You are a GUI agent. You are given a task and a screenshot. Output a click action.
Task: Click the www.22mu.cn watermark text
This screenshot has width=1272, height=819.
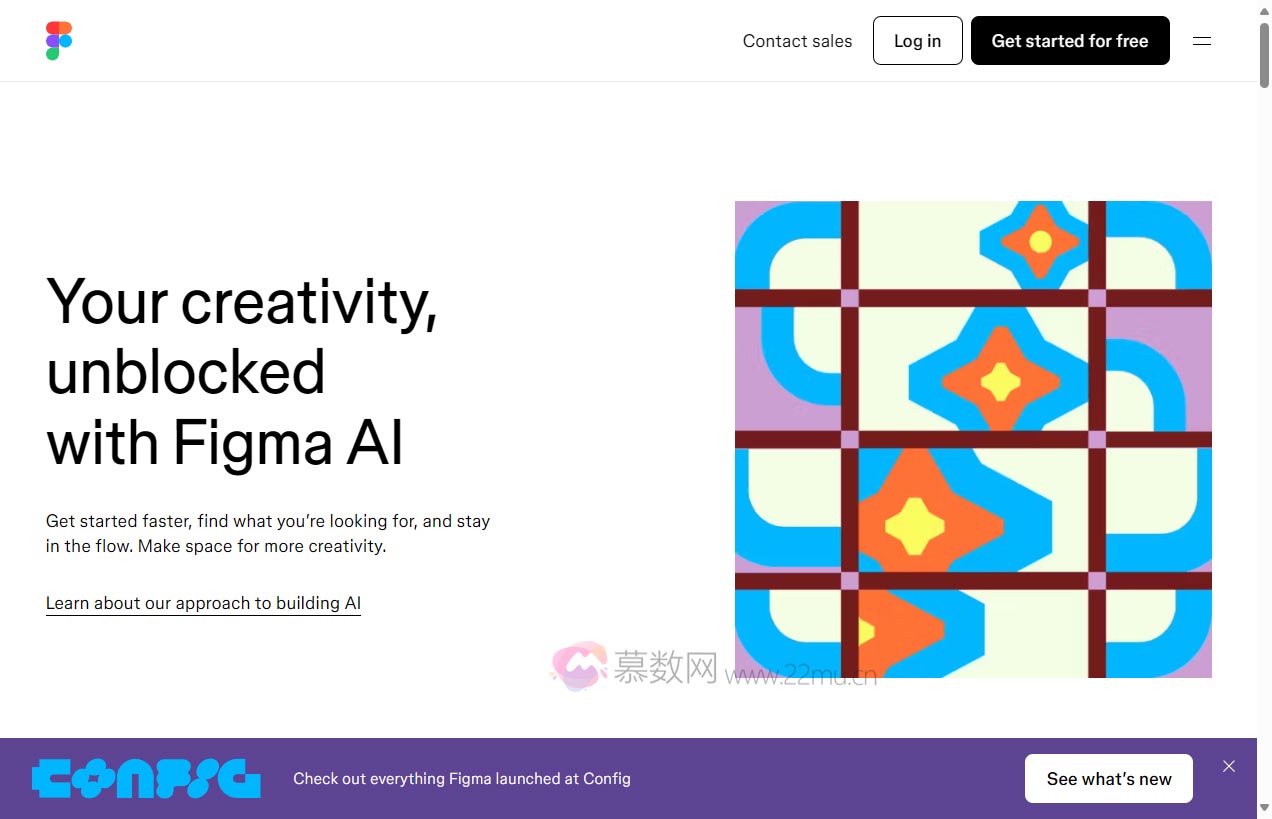click(800, 676)
